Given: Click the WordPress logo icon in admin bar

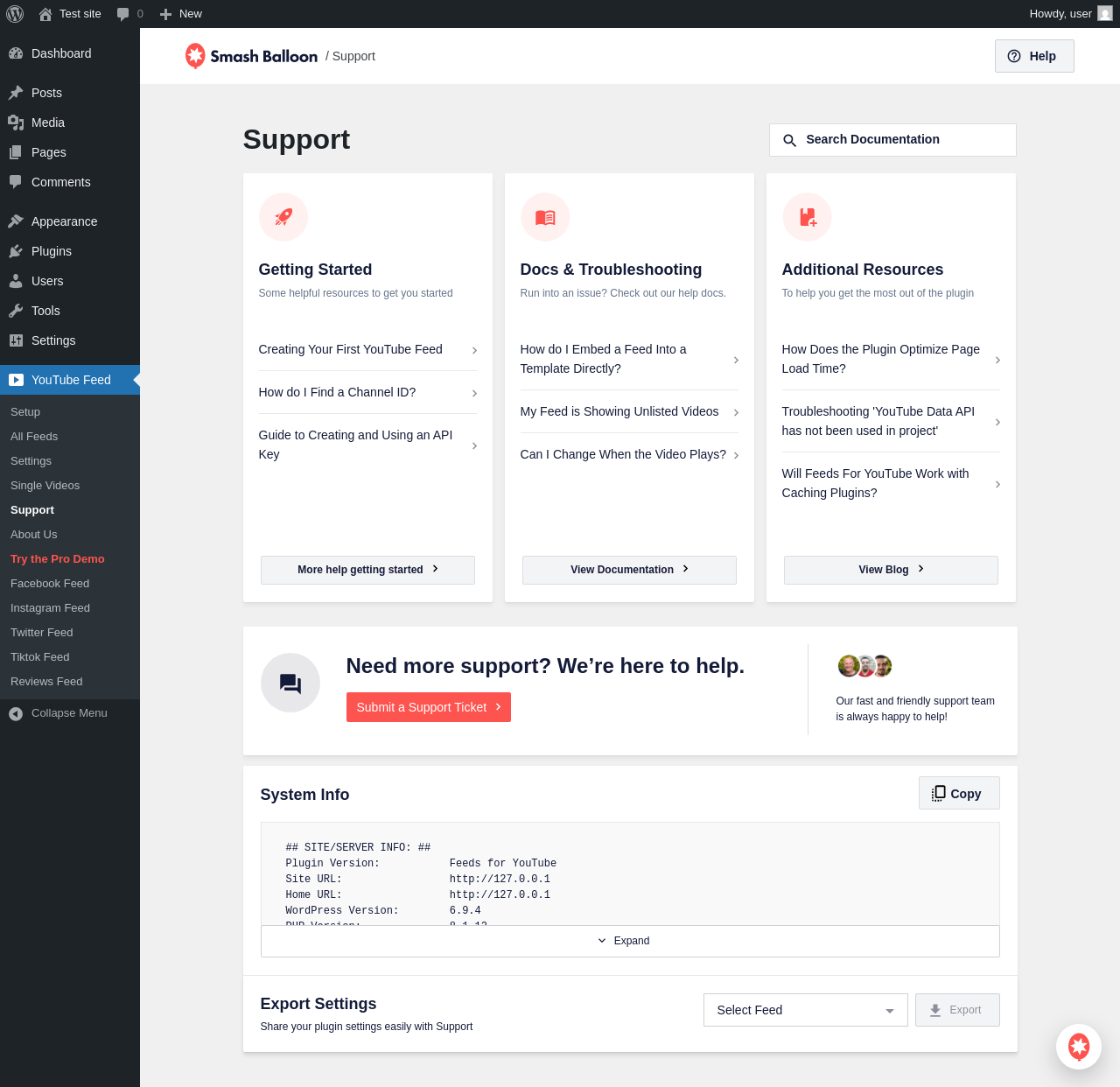Looking at the screenshot, I should click(15, 14).
